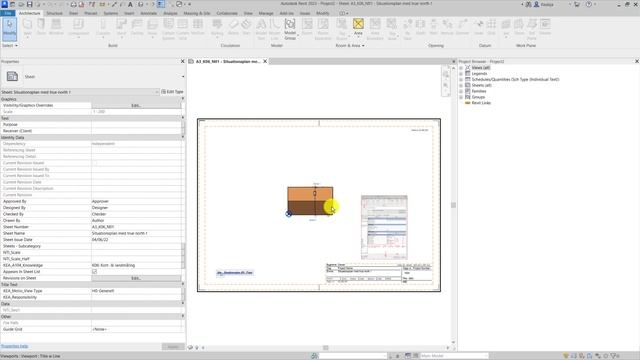Viewport: 640px width, 360px height.
Task: Expand Families node in Project Browser
Action: [x=461, y=91]
